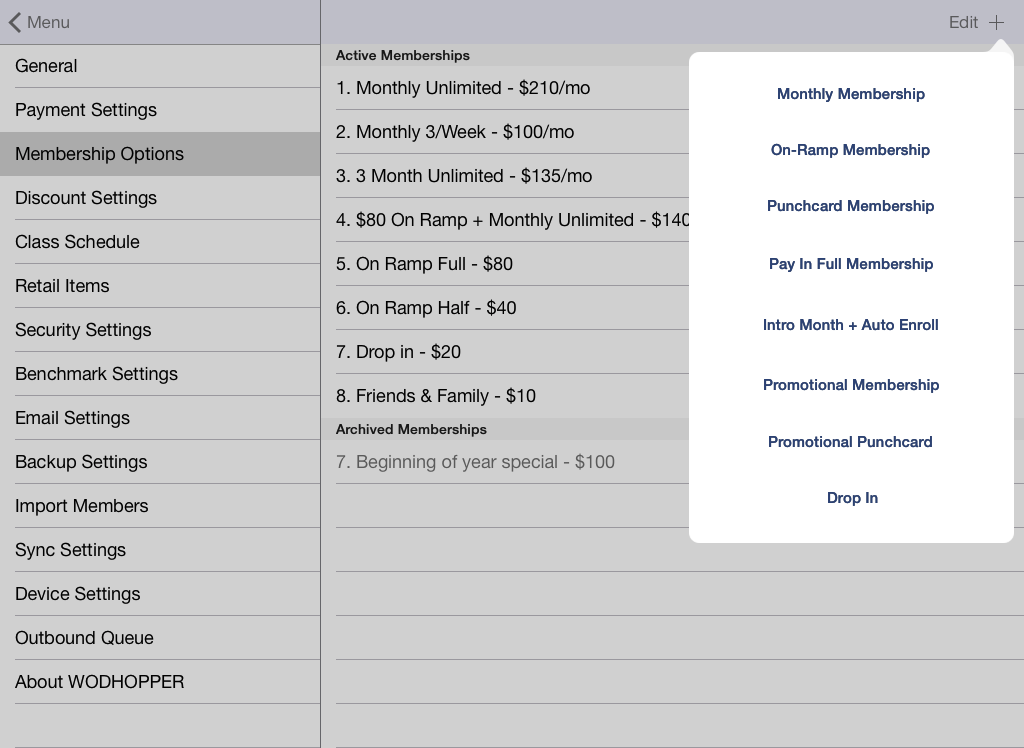Image resolution: width=1024 pixels, height=748 pixels.
Task: Choose Drop In in the popup
Action: click(x=852, y=498)
